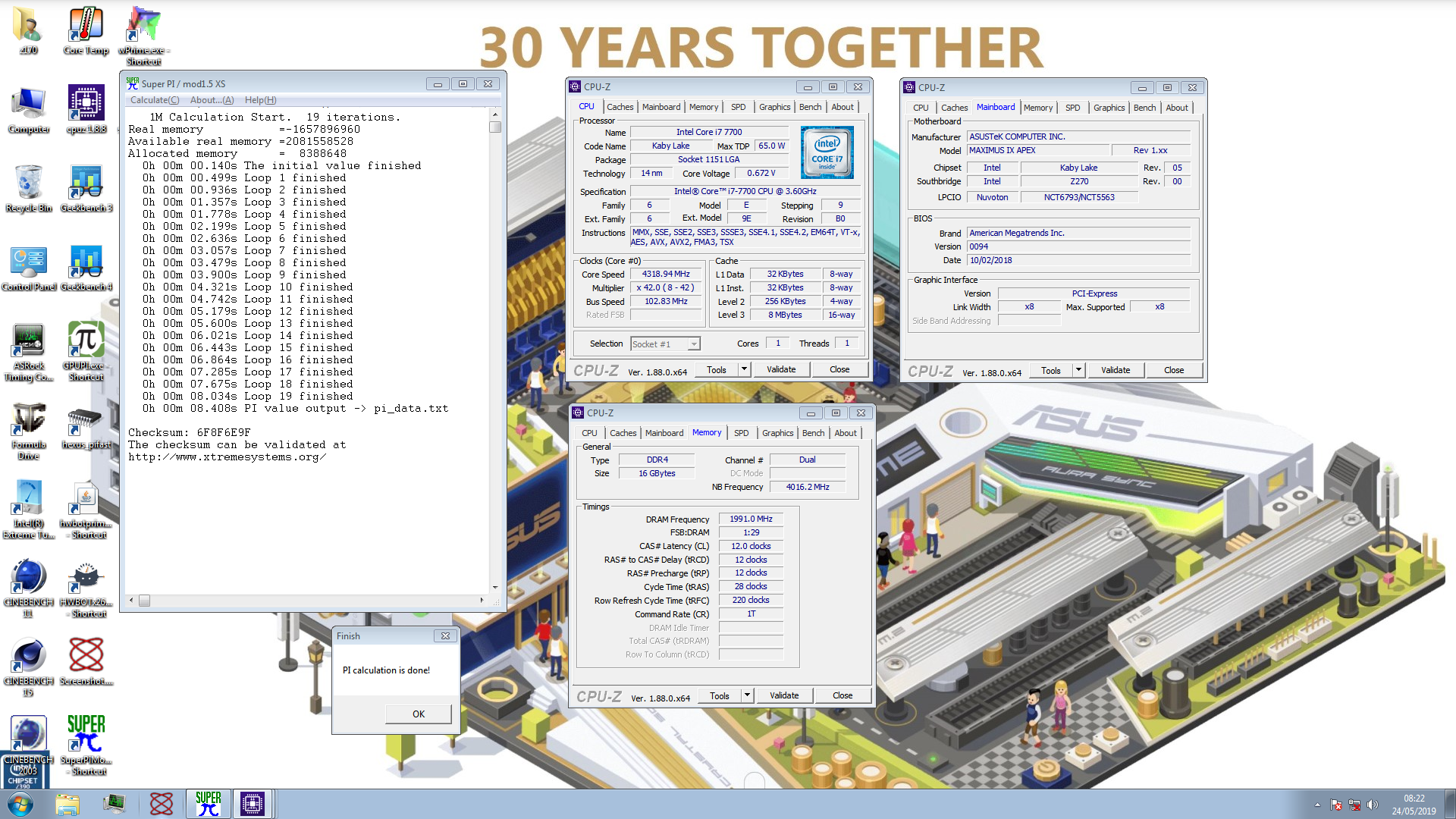Launch the GPUPI.exe shortcut icon
The width and height of the screenshot is (1456, 819).
86,352
